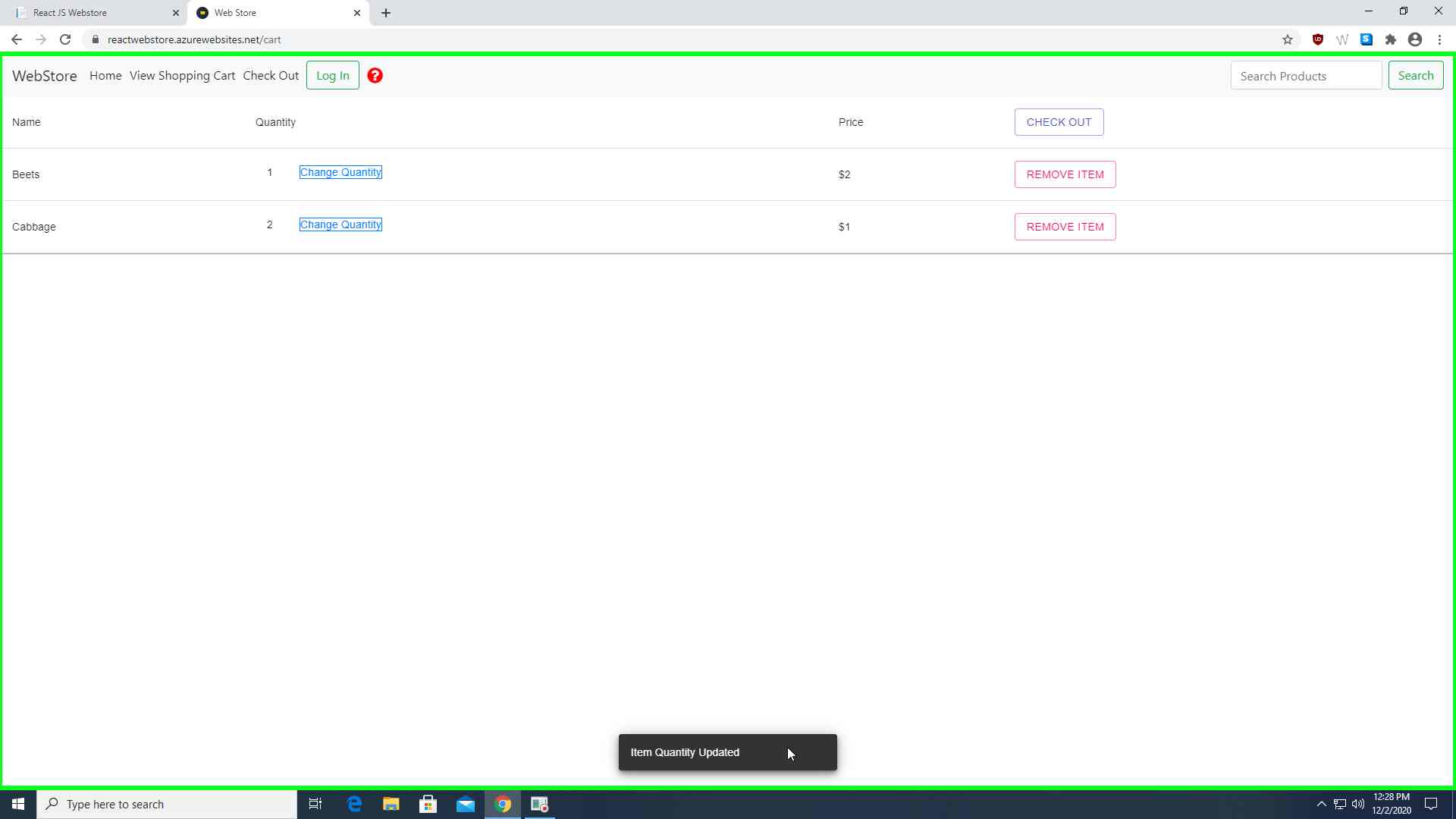Click the Name column header
The image size is (1456, 819).
[x=27, y=122]
